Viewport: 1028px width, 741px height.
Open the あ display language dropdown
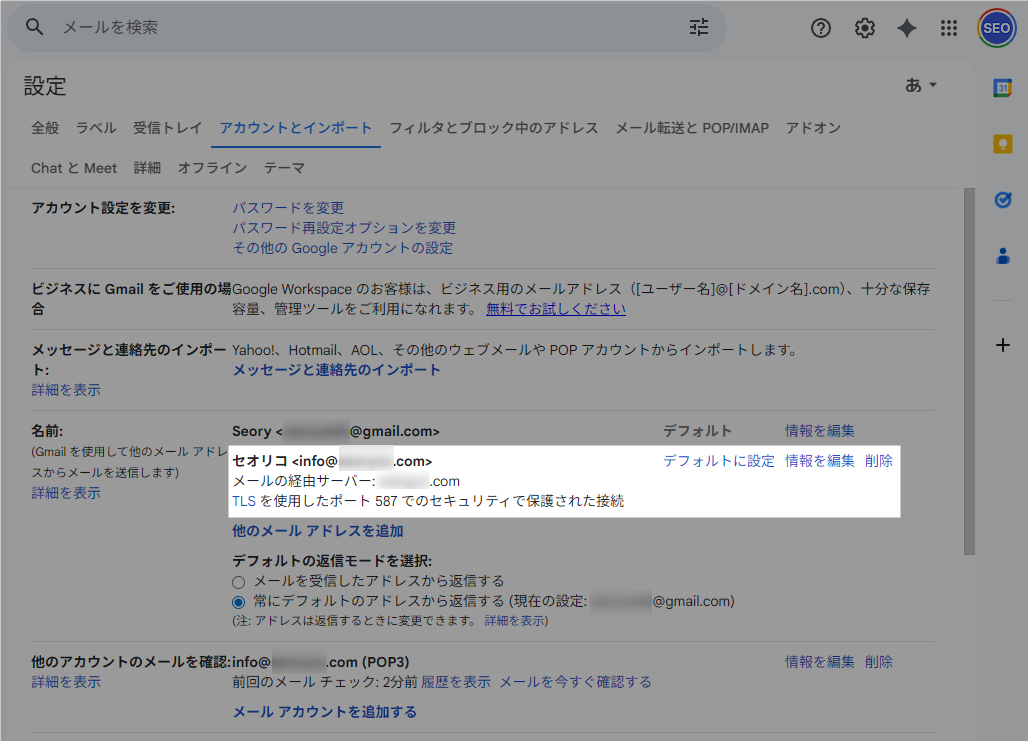point(918,85)
